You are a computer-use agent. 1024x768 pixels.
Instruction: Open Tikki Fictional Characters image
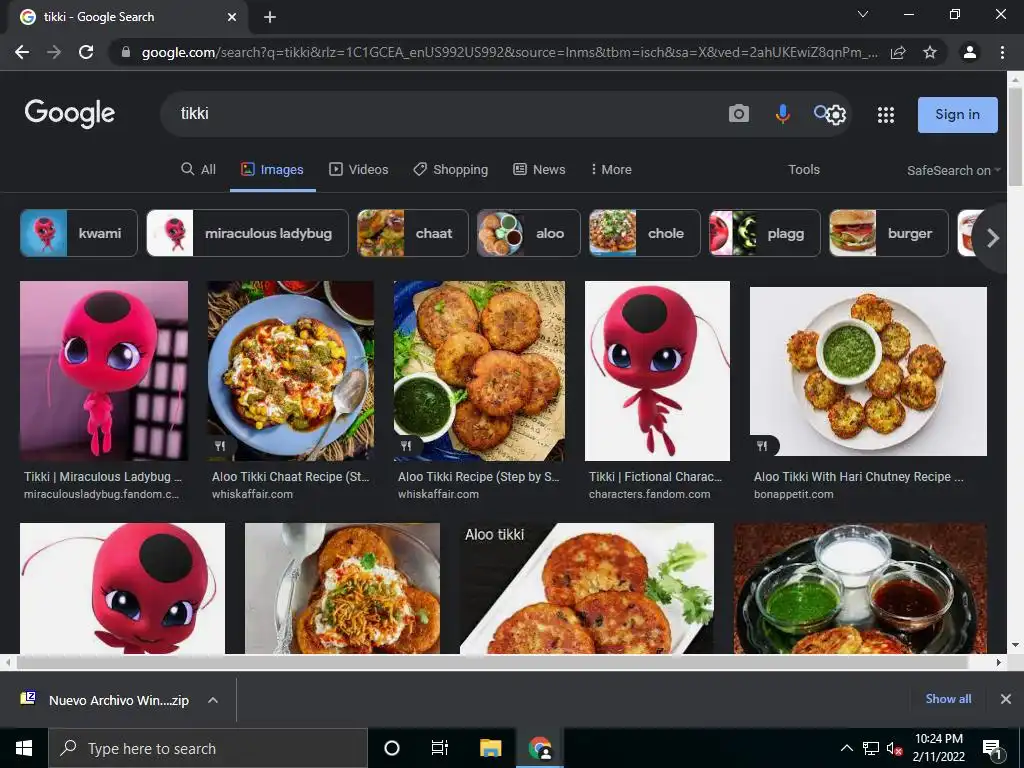click(657, 371)
